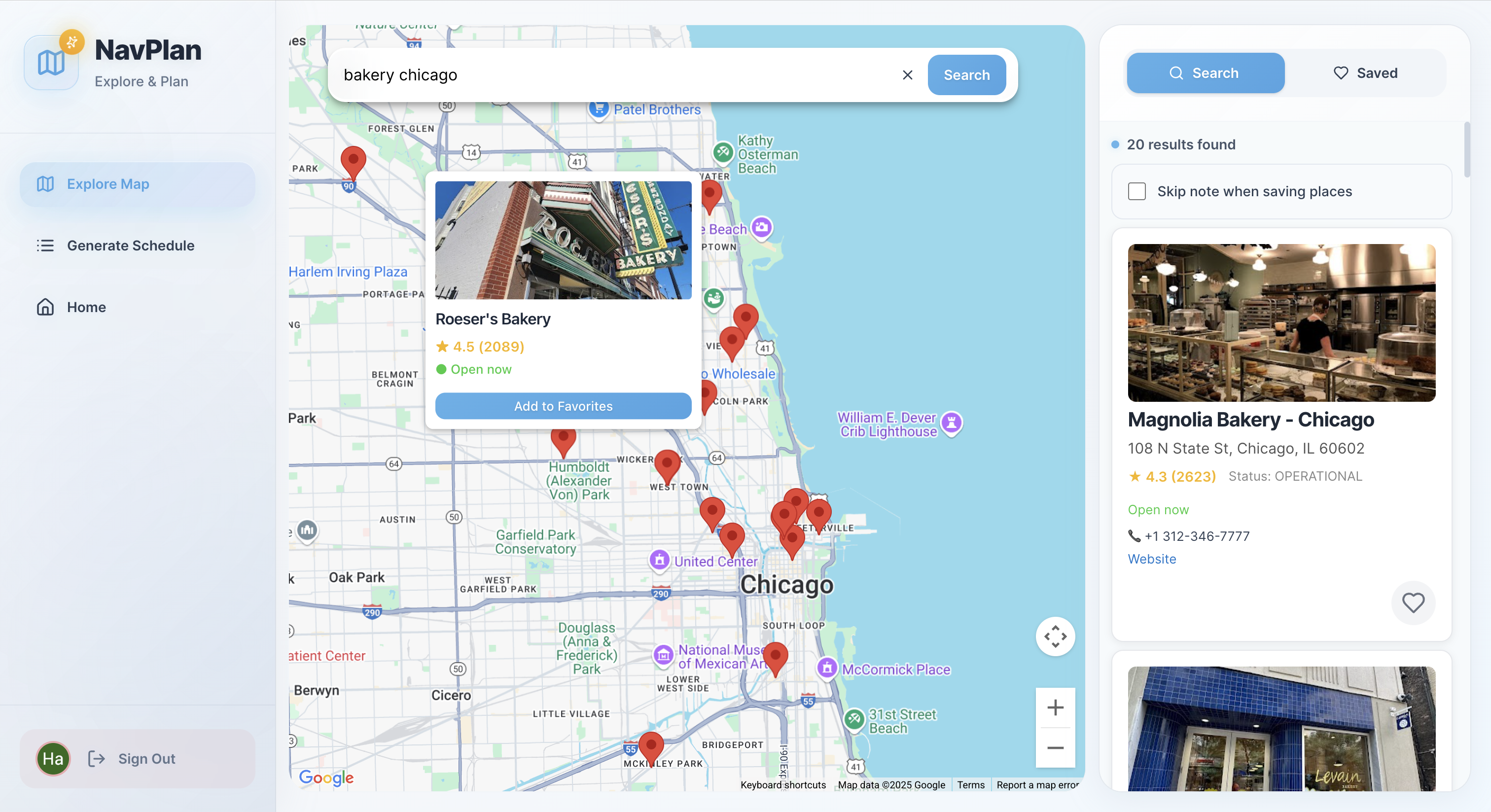1491x812 pixels.
Task: Click the NavPlan map logo icon
Action: click(51, 63)
